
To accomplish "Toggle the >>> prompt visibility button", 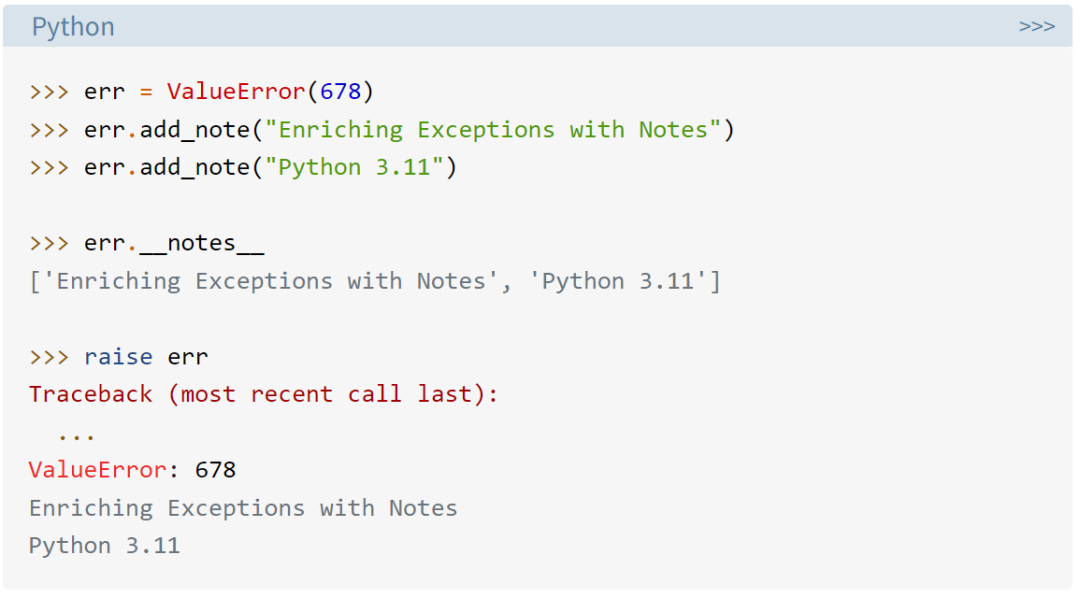I will [1037, 26].
